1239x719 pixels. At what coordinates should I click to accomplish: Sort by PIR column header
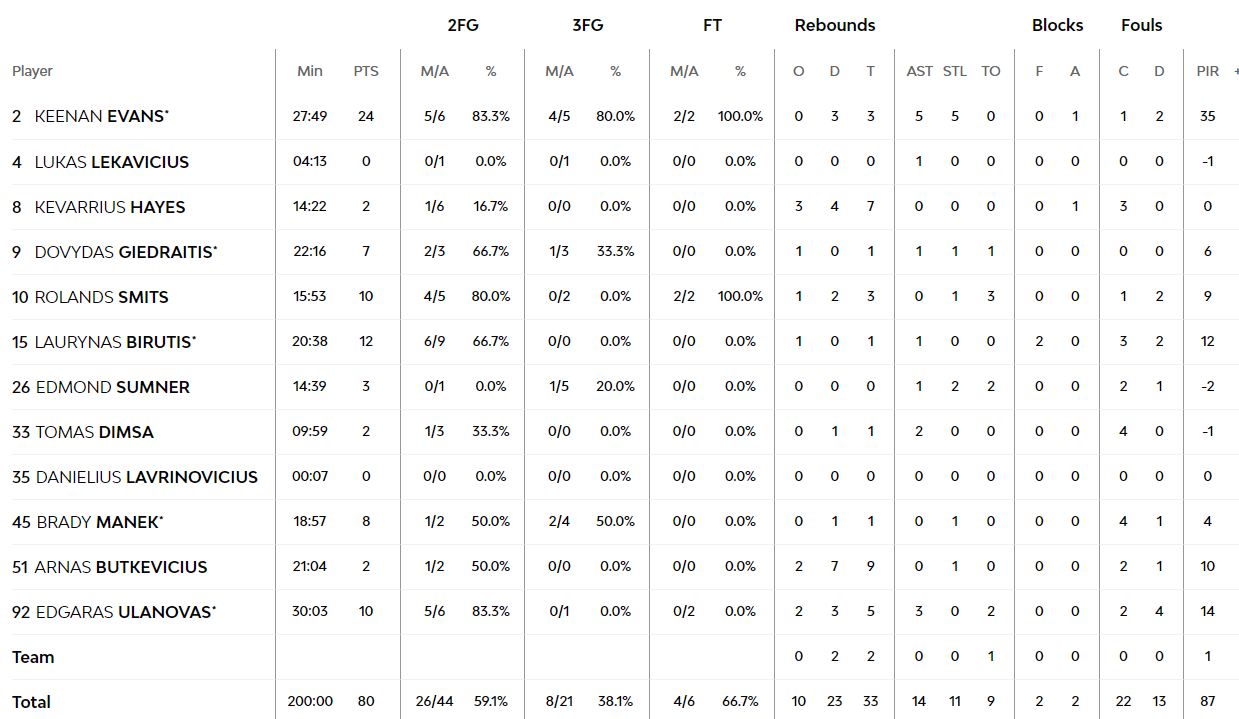point(1208,71)
